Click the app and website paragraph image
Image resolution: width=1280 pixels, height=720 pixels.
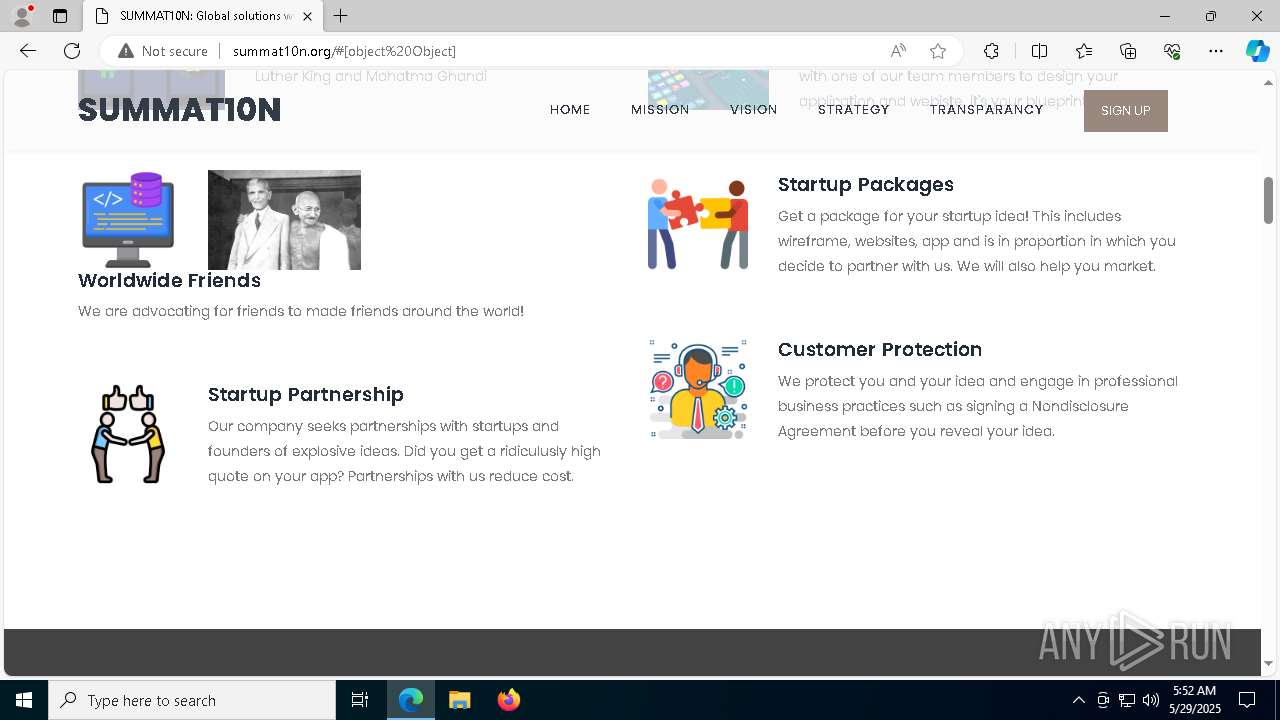click(x=708, y=89)
